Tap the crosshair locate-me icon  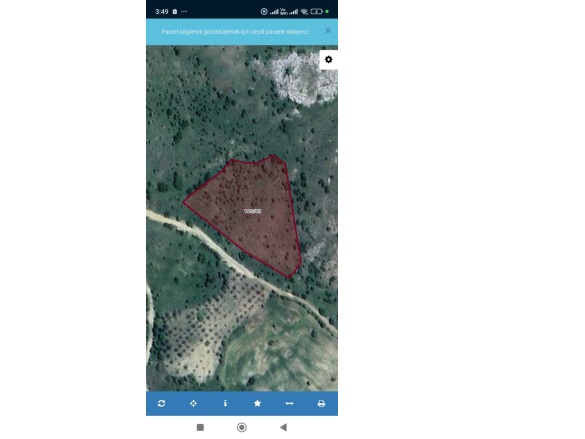[x=193, y=404]
